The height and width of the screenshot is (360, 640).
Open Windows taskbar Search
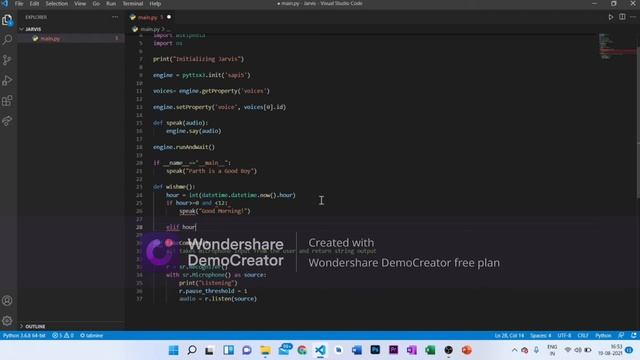click(x=191, y=350)
